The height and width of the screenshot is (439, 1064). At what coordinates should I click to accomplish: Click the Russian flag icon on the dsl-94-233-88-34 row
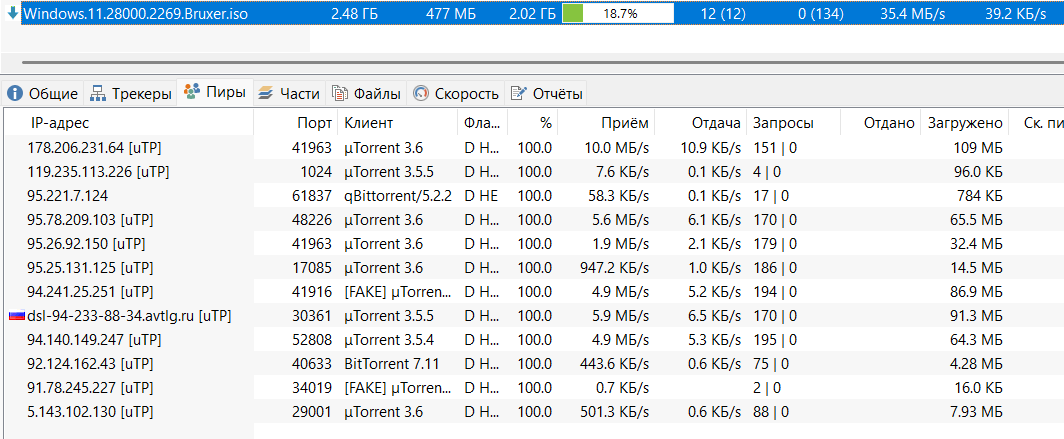(16, 316)
